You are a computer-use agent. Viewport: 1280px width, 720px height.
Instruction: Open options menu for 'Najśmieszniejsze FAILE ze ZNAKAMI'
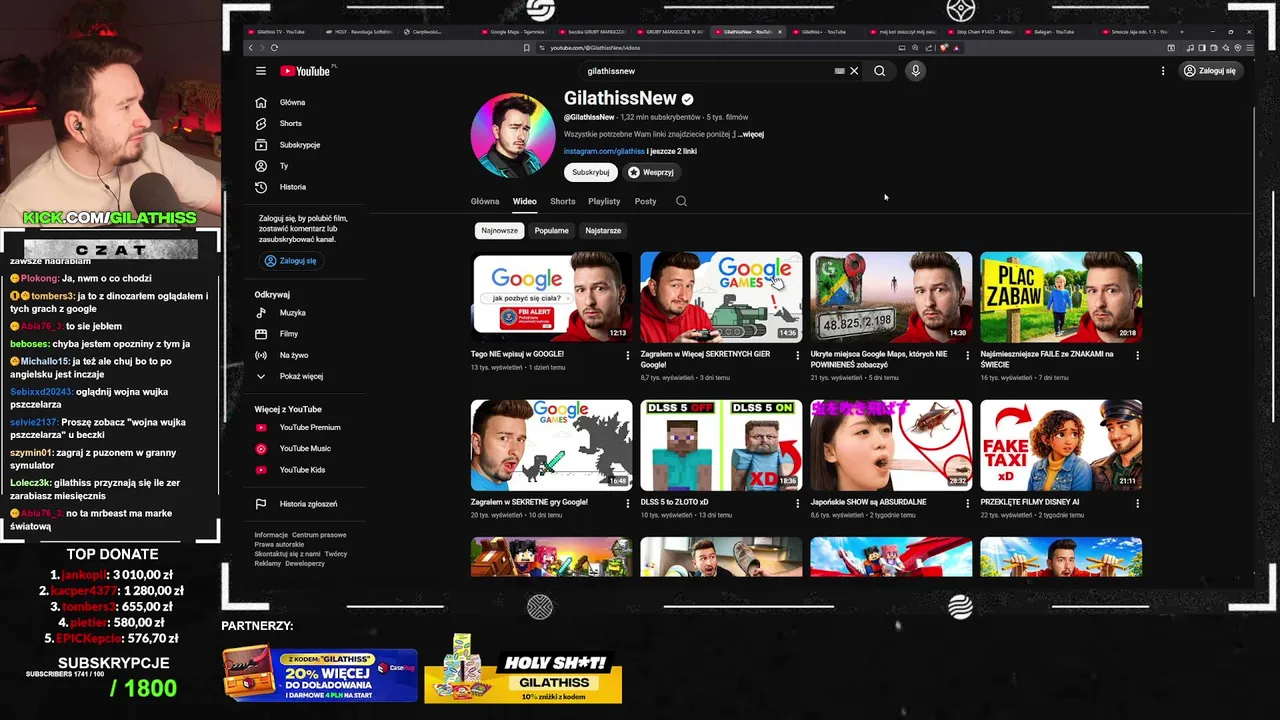pos(1137,355)
